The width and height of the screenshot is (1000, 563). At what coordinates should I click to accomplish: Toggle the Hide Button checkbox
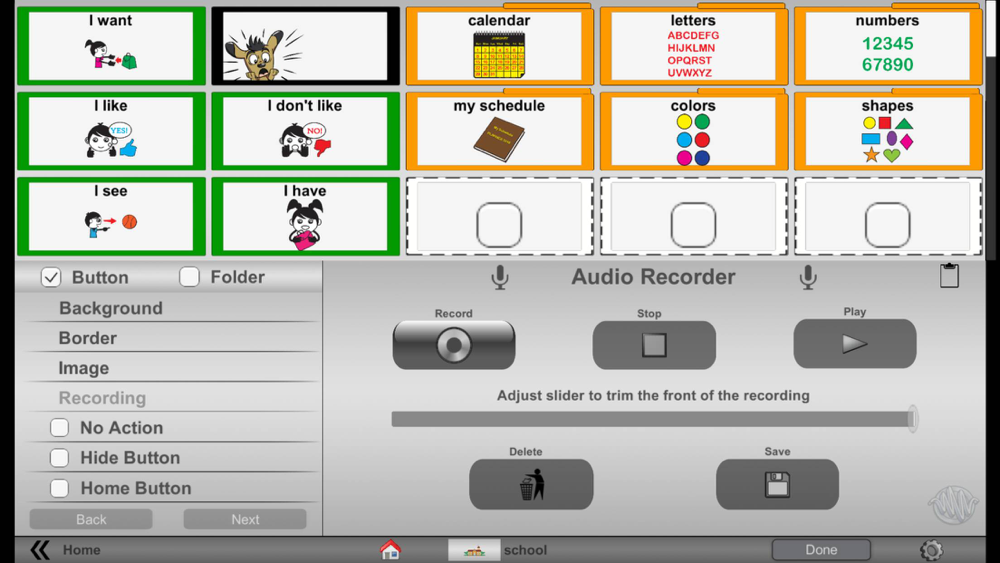pos(59,457)
